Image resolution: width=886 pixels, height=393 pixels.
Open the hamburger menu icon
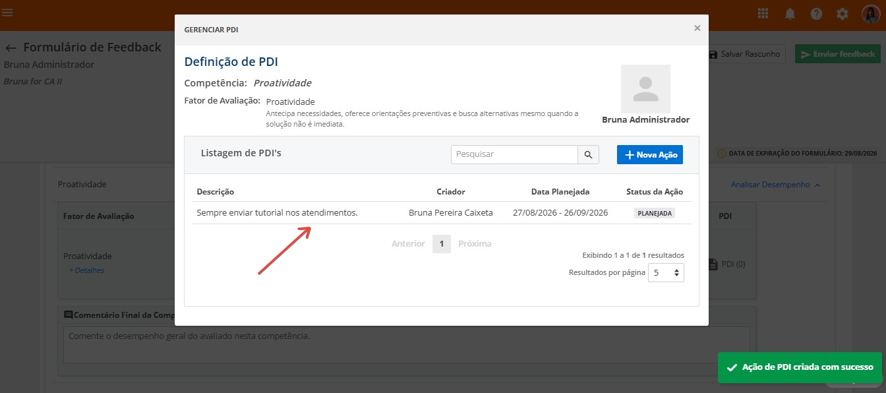pos(7,12)
